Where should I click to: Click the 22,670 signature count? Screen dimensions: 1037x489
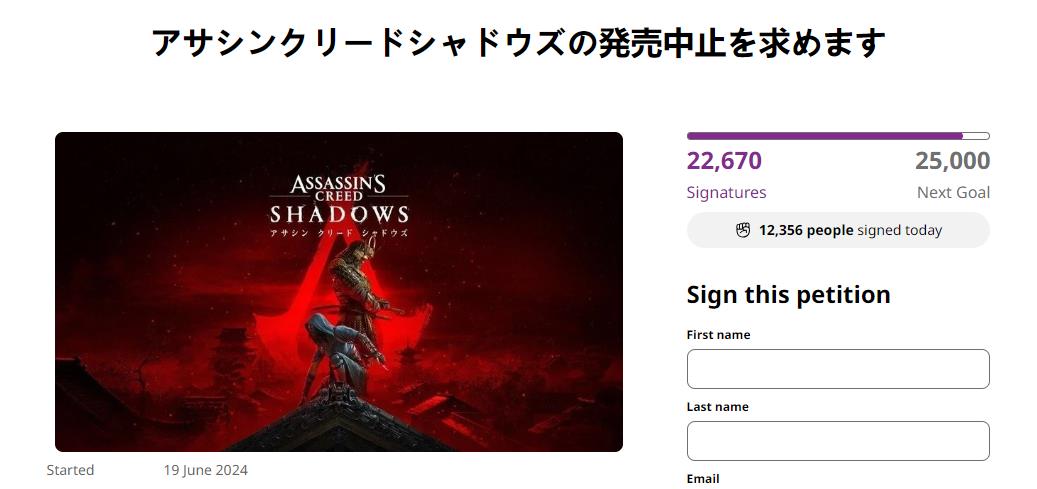point(724,161)
